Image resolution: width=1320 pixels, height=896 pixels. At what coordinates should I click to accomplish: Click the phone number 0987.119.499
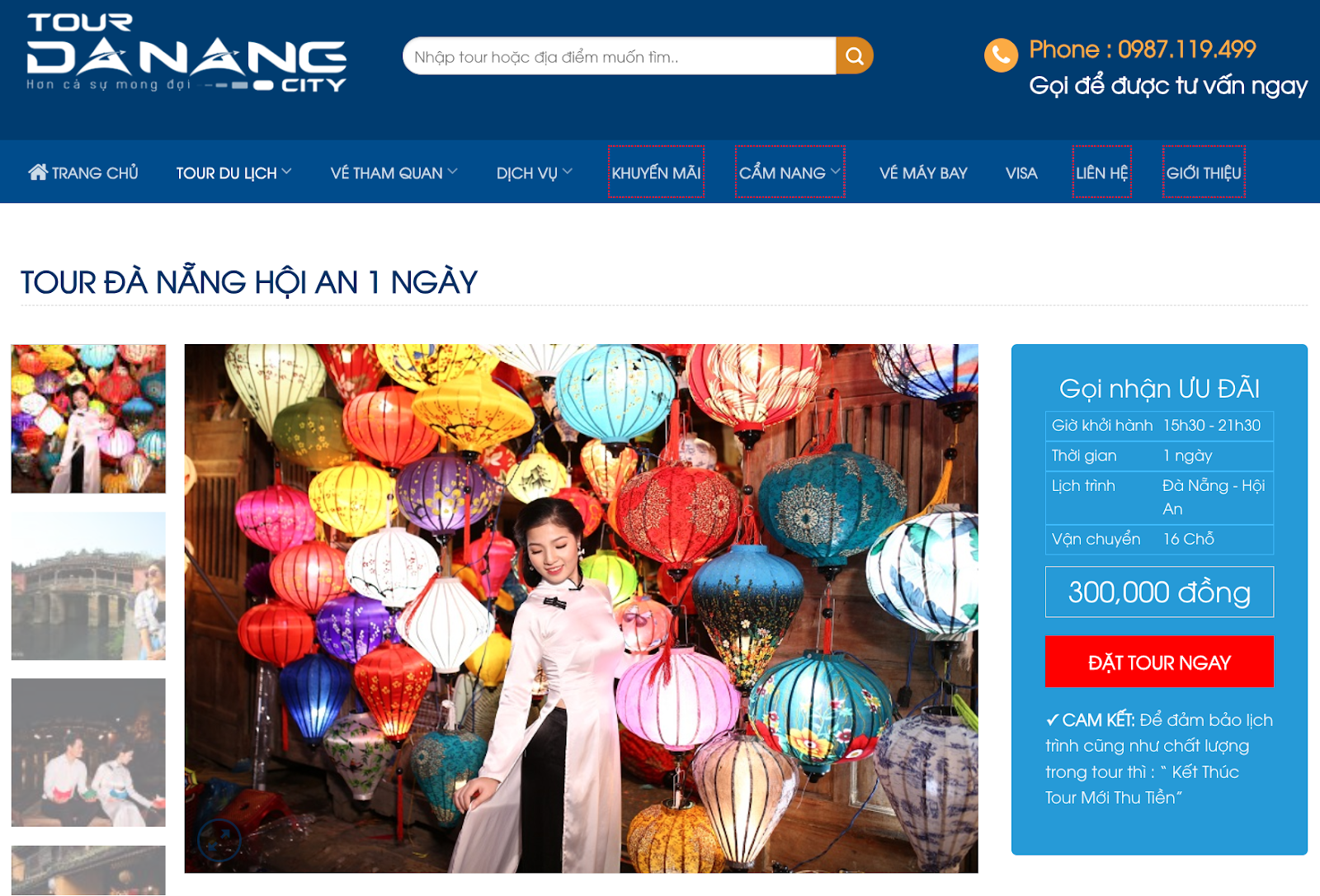[x=1186, y=50]
